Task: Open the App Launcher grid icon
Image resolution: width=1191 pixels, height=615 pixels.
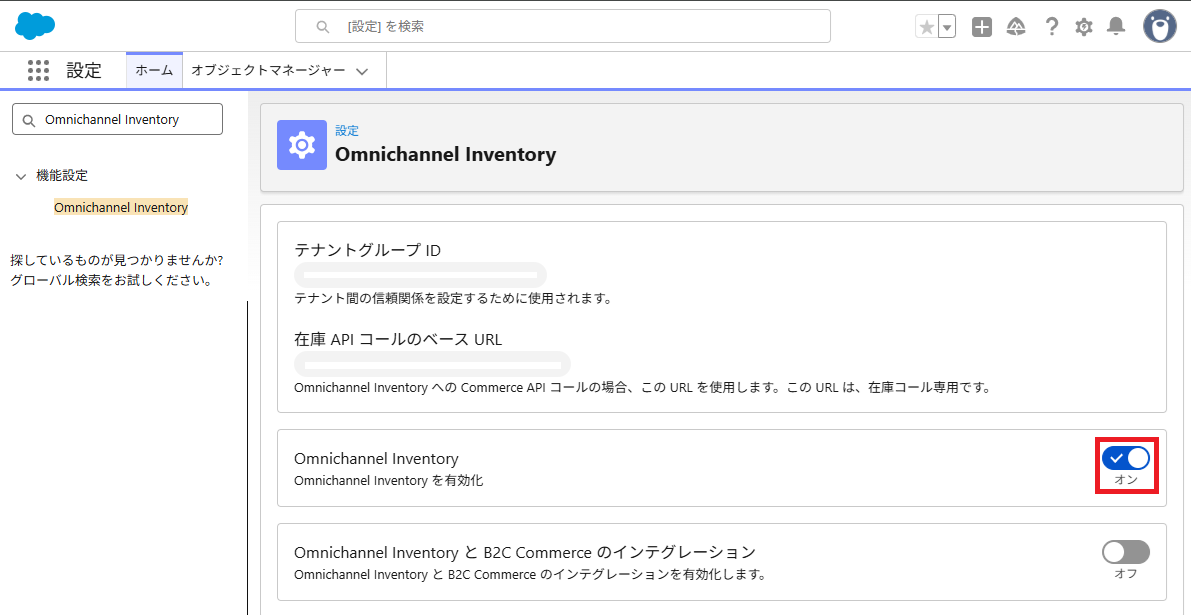Action: click(x=39, y=70)
